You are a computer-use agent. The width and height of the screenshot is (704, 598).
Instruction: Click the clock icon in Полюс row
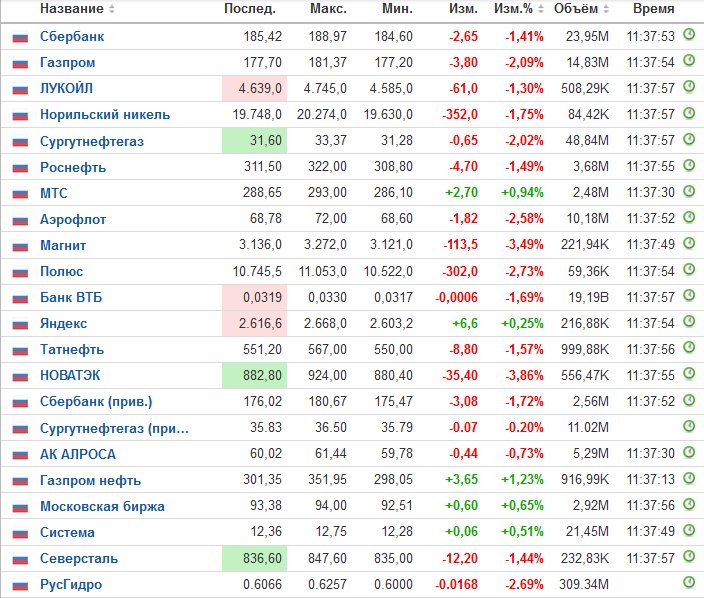click(x=689, y=269)
